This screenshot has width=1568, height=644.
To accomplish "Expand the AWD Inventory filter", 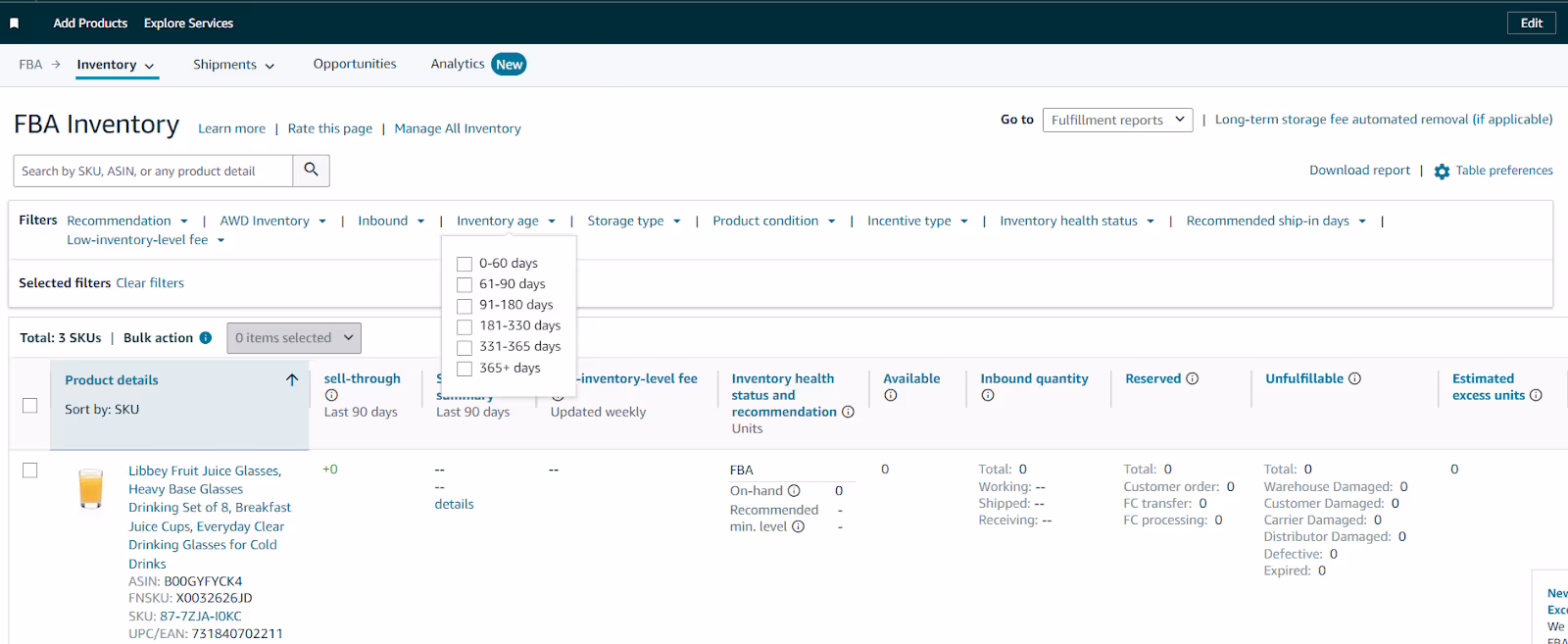I will click(x=273, y=221).
